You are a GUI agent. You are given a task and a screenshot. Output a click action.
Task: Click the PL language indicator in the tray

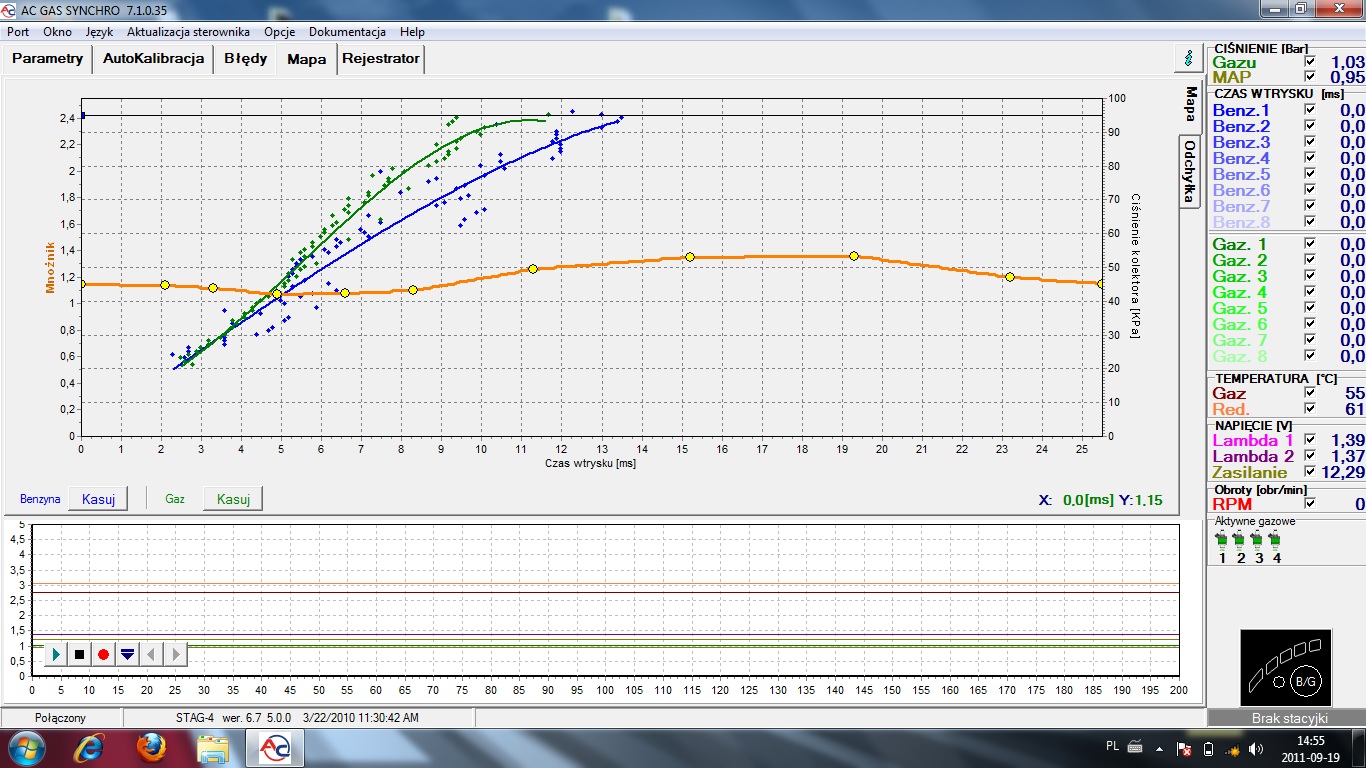(x=1113, y=746)
